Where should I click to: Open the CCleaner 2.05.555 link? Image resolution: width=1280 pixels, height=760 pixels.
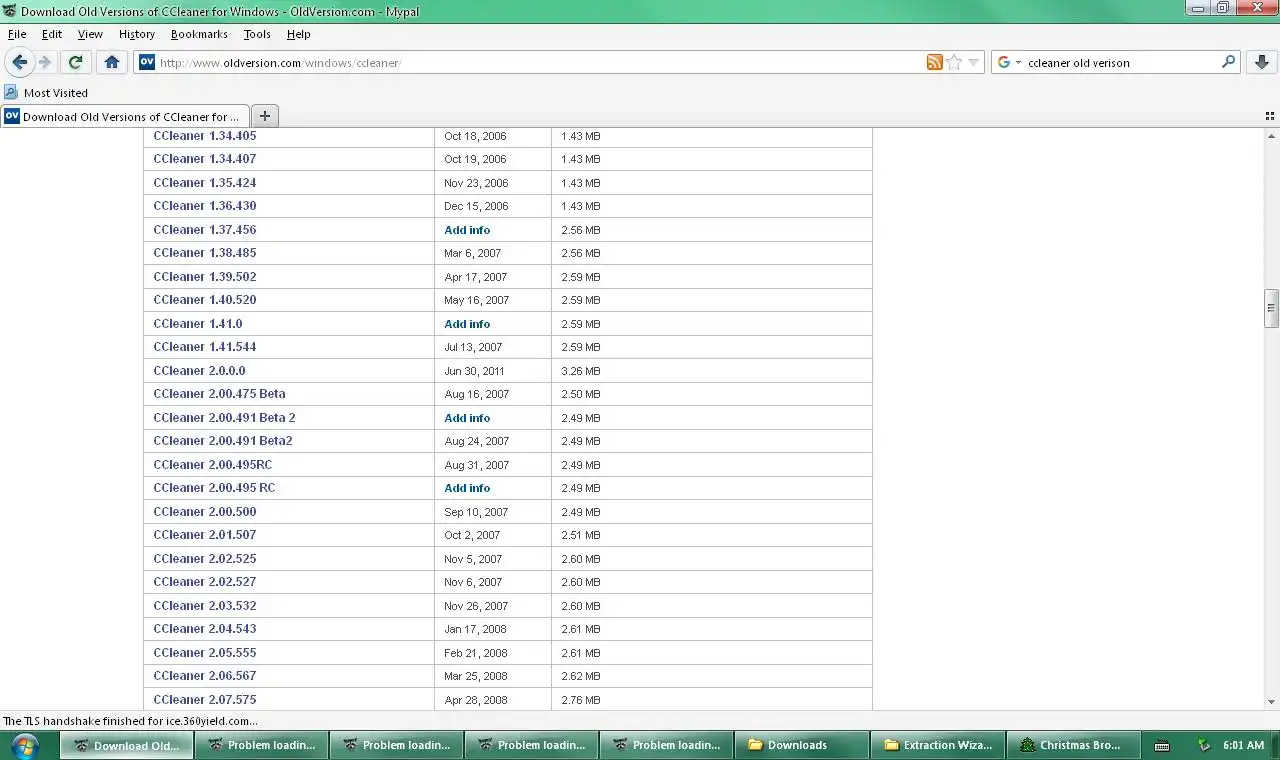coord(204,652)
